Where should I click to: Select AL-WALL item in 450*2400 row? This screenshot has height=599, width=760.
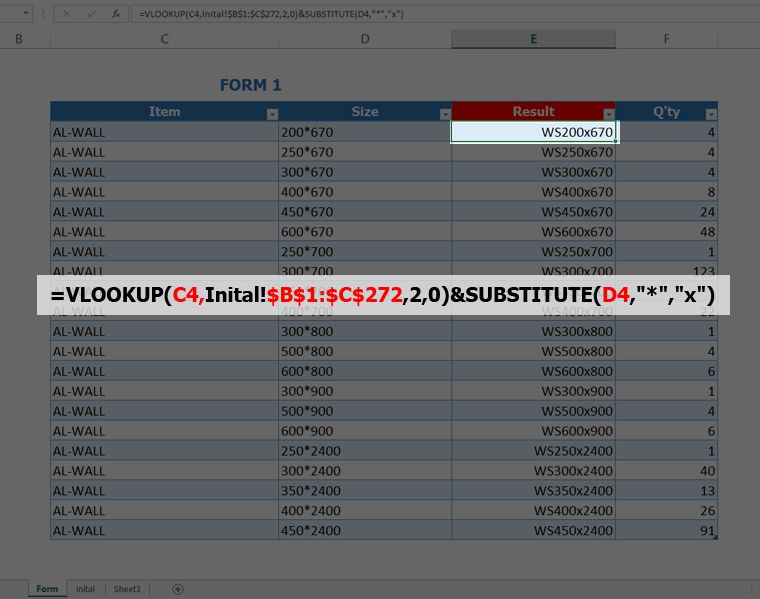tap(164, 530)
